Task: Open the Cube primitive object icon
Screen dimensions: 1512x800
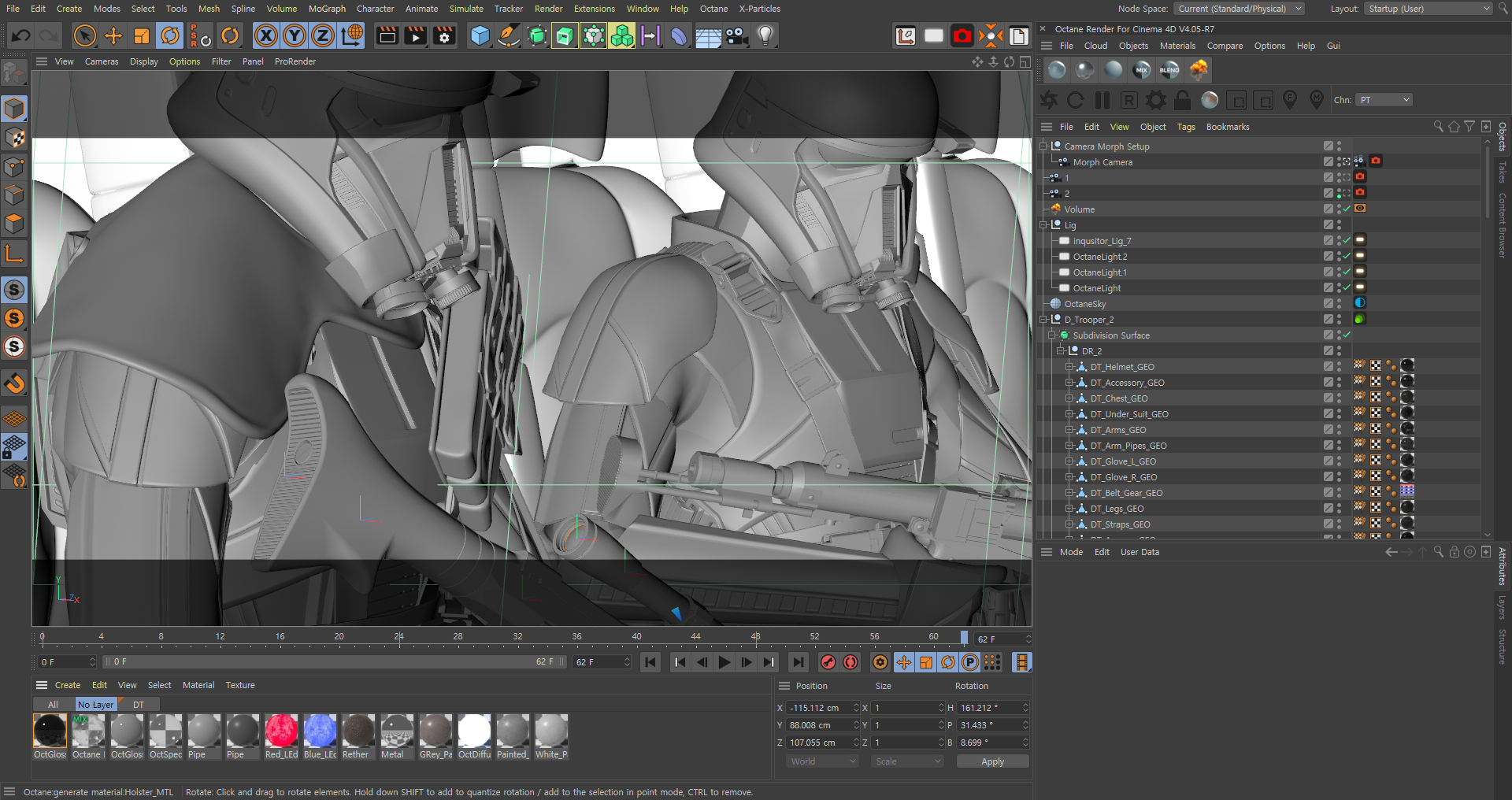Action: tap(480, 35)
